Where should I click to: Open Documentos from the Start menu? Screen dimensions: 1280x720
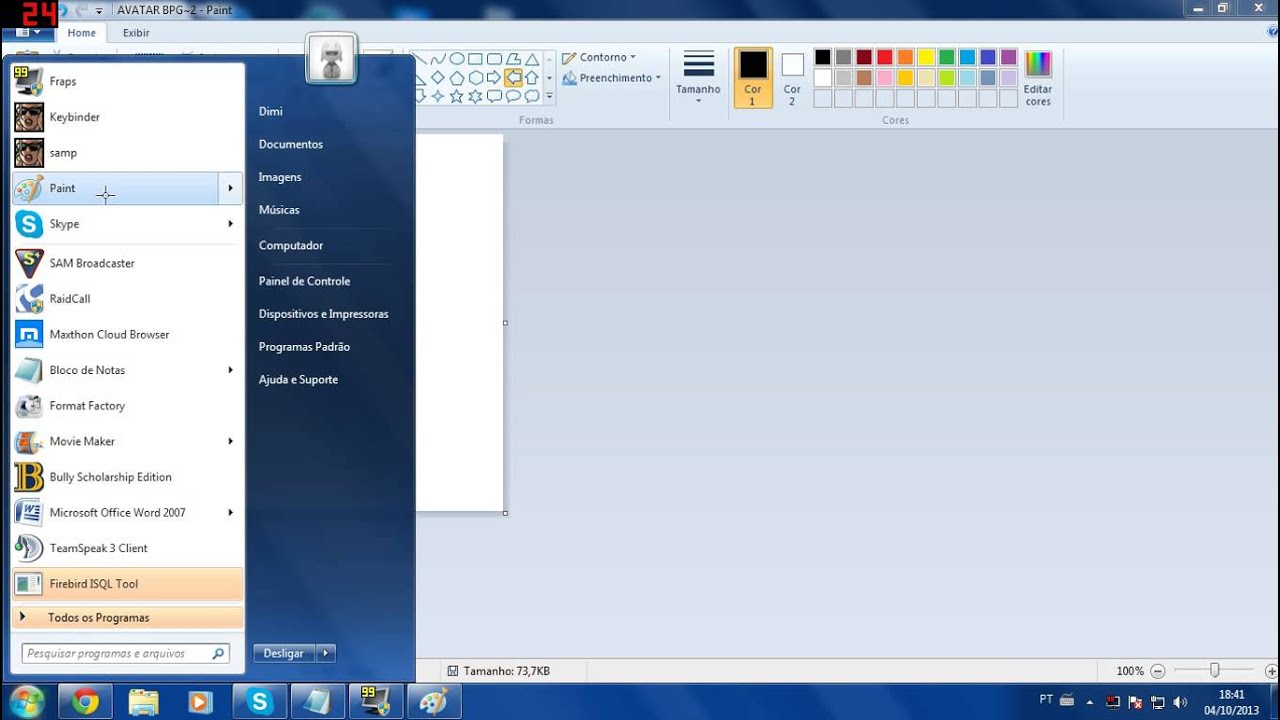291,144
